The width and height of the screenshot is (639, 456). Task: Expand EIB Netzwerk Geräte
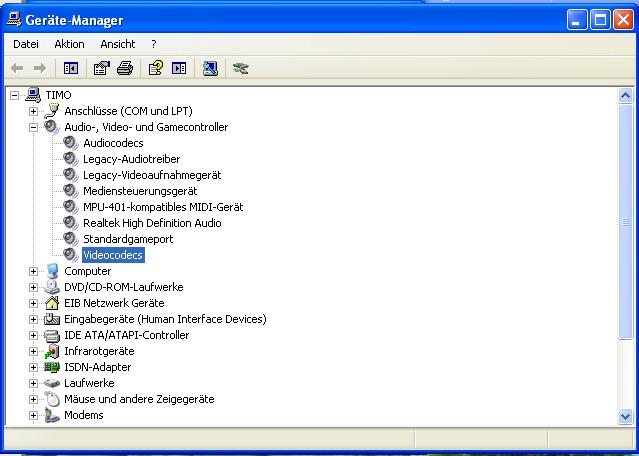(x=33, y=303)
